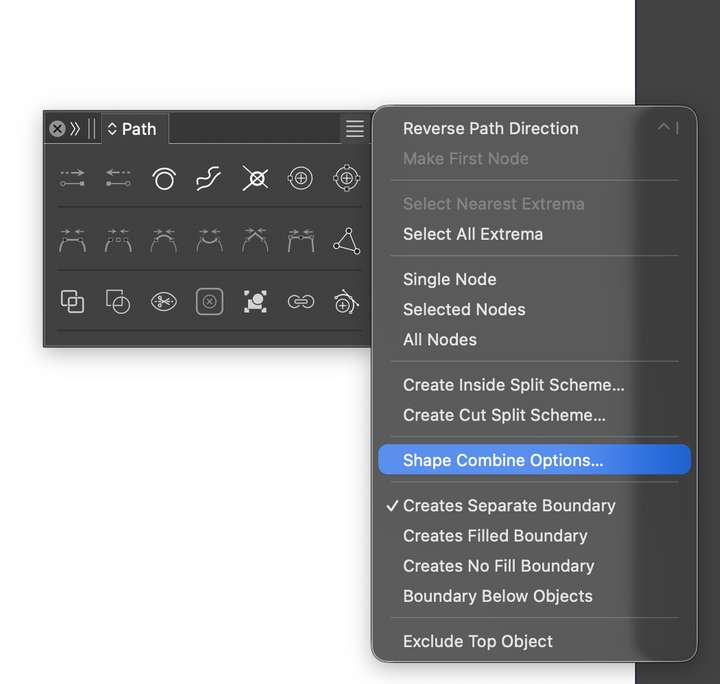This screenshot has width=720, height=684.
Task: Click the overlapping squares combine icon
Action: (72, 301)
